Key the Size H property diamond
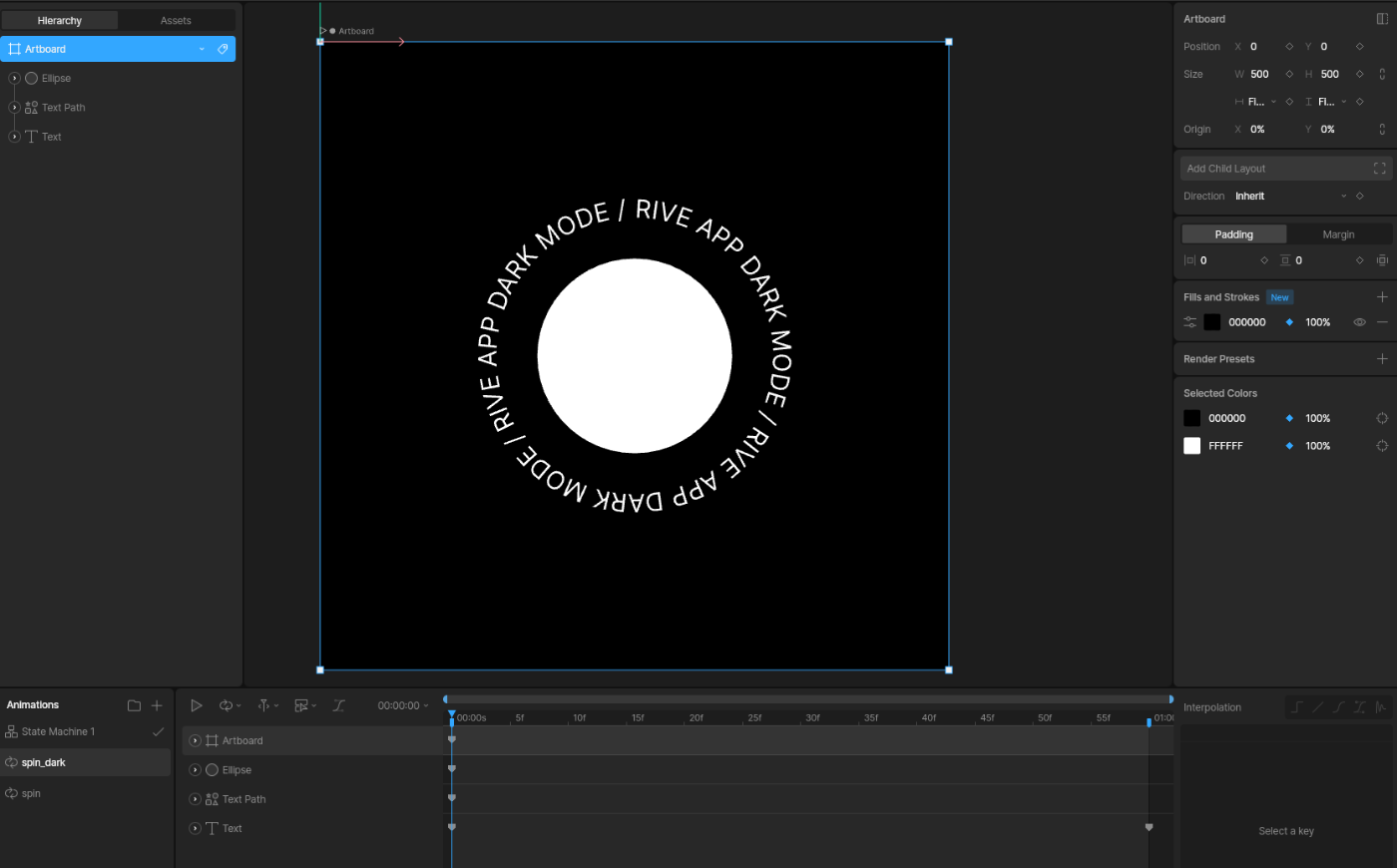The image size is (1397, 868). click(1359, 74)
